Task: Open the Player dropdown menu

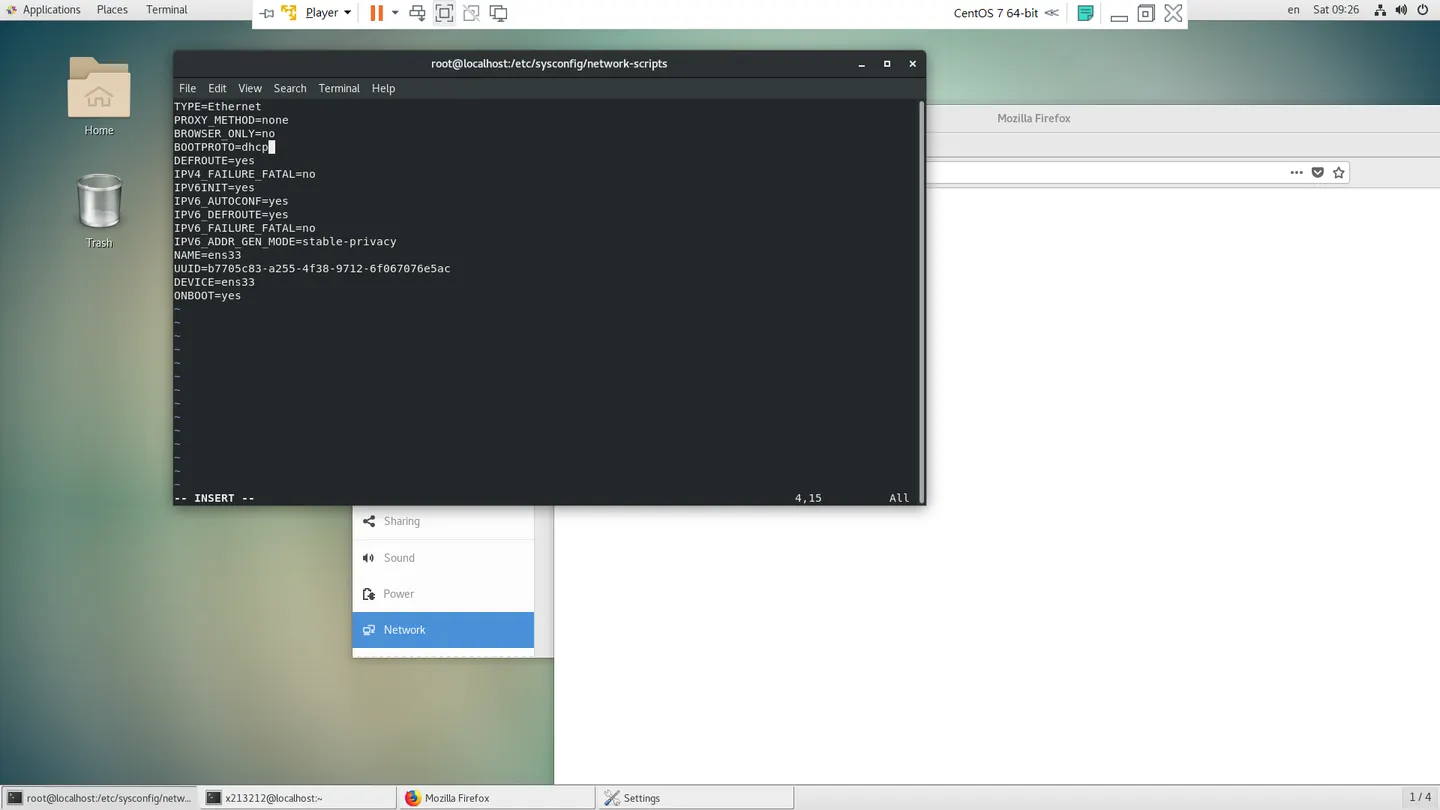Action: [x=328, y=13]
